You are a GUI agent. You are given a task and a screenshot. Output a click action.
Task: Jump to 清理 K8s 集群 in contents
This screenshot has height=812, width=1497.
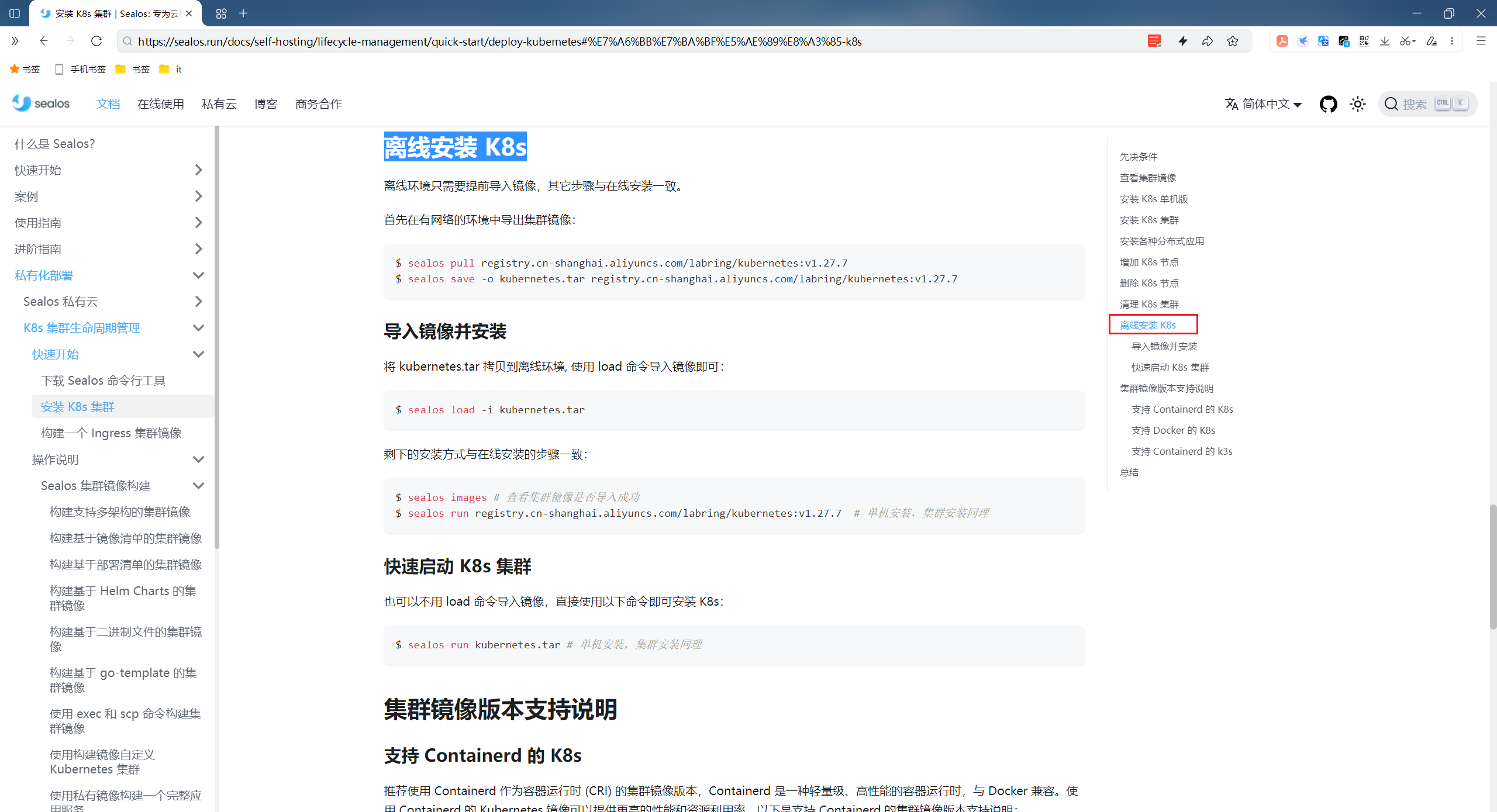point(1149,304)
